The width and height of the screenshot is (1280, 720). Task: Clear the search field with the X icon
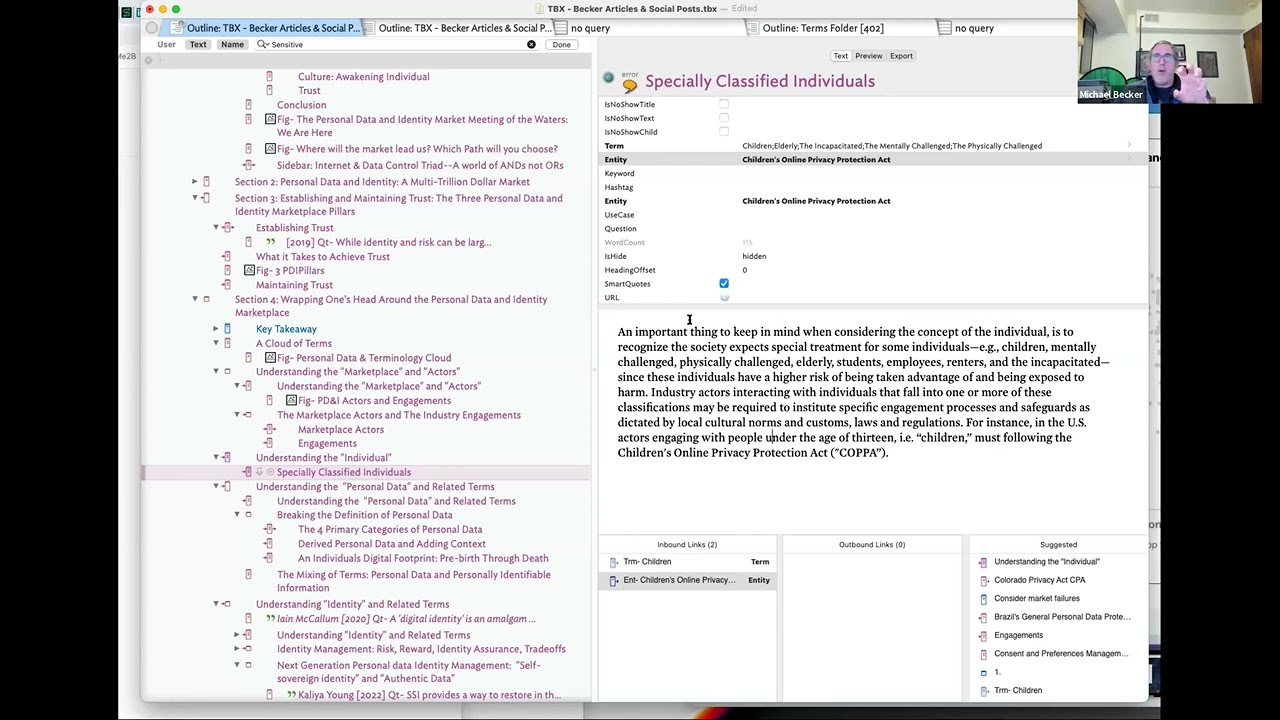click(531, 45)
